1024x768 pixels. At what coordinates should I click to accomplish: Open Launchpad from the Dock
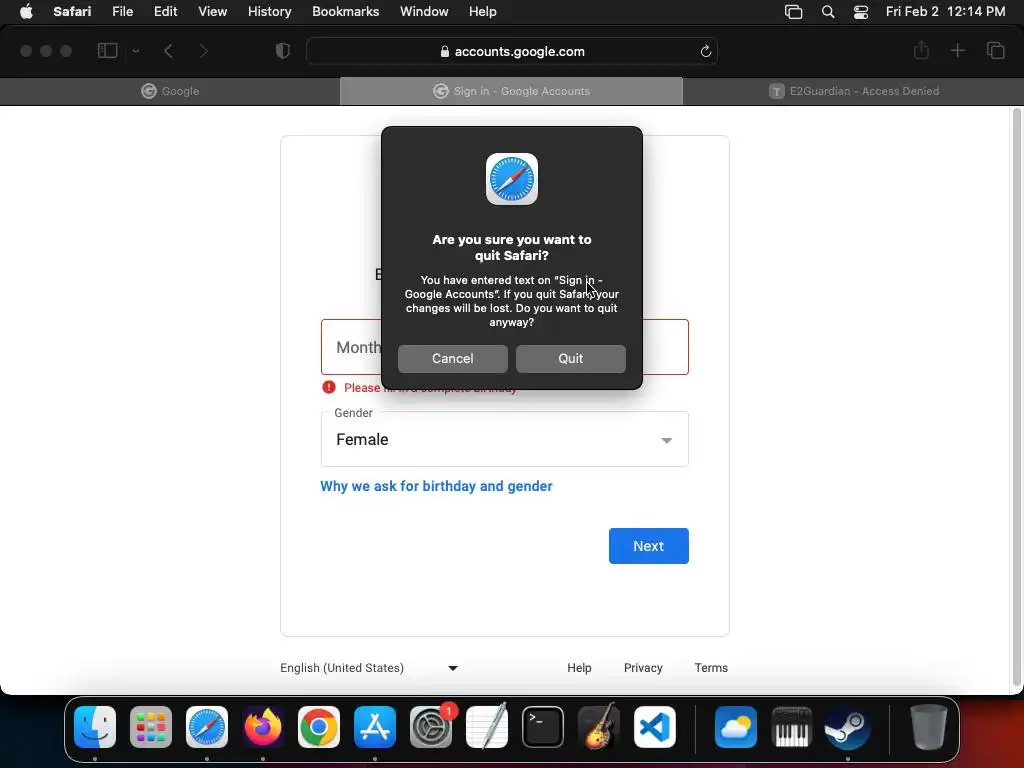point(151,727)
